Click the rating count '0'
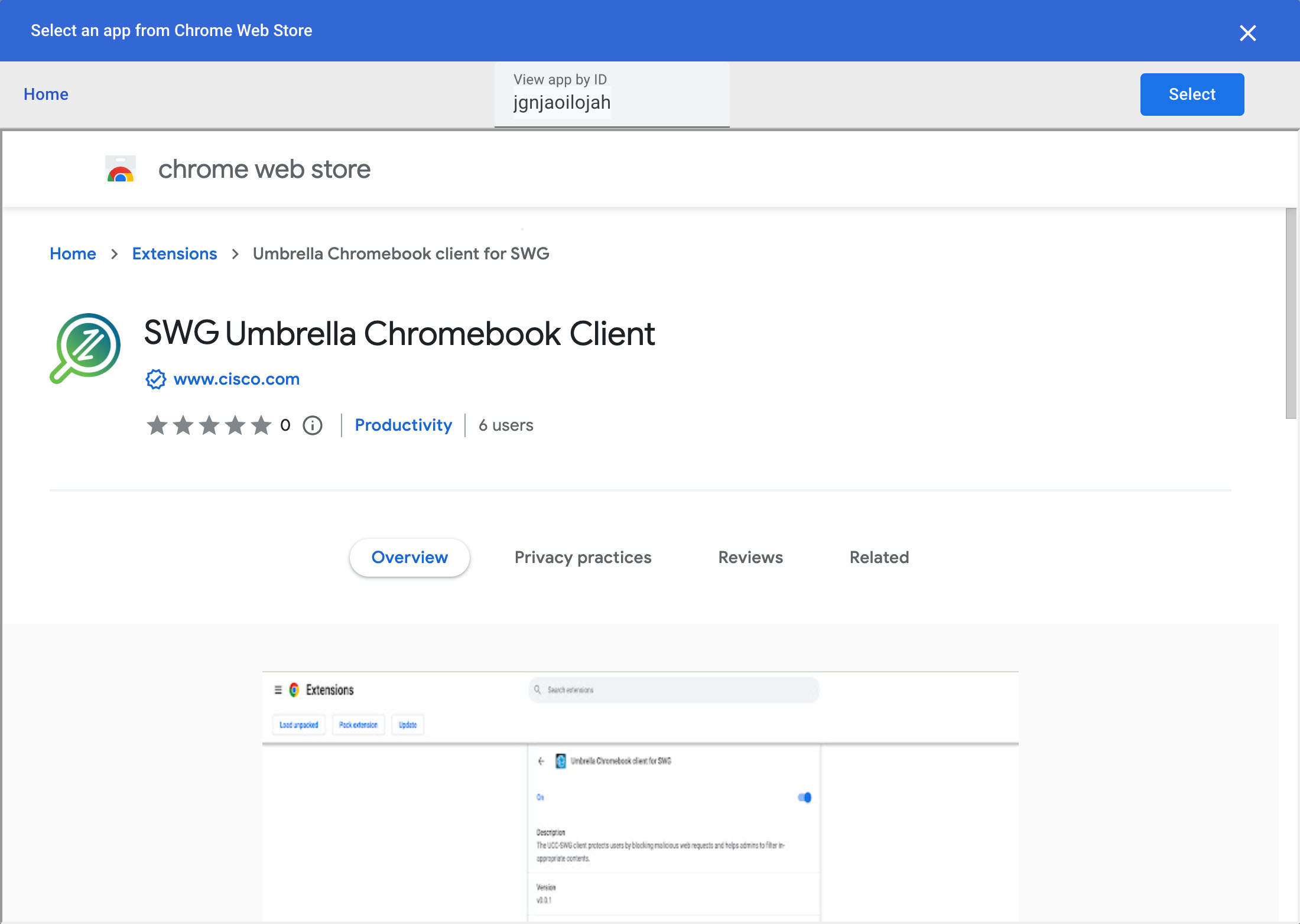This screenshot has width=1300, height=924. click(x=285, y=425)
